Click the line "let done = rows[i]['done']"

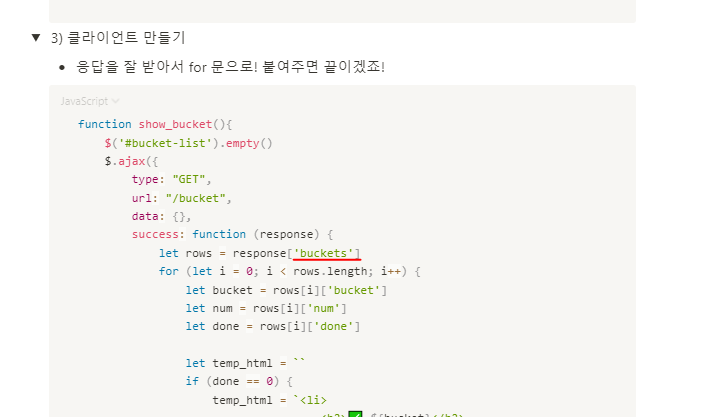273,326
